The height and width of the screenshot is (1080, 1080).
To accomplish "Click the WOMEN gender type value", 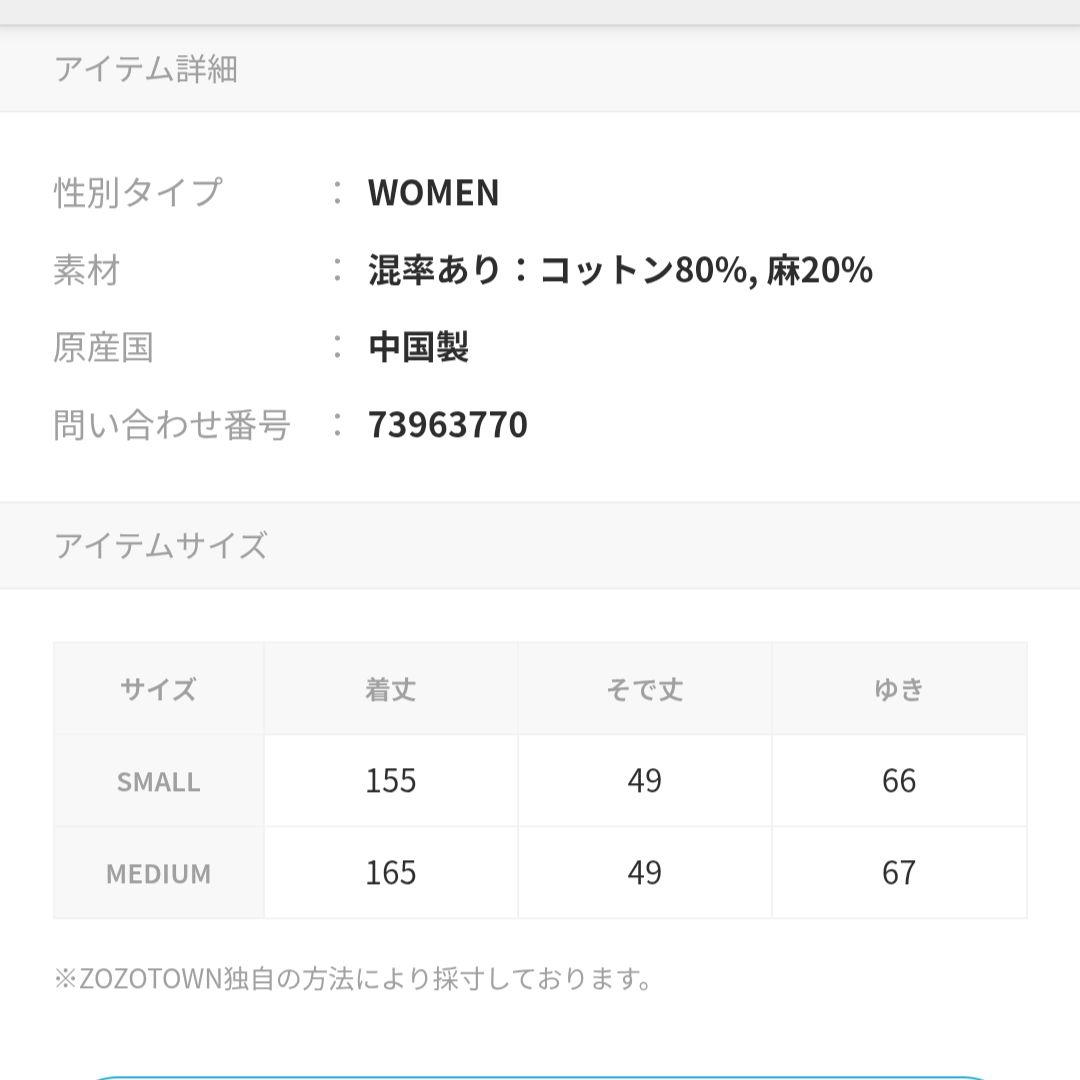I will tap(433, 193).
